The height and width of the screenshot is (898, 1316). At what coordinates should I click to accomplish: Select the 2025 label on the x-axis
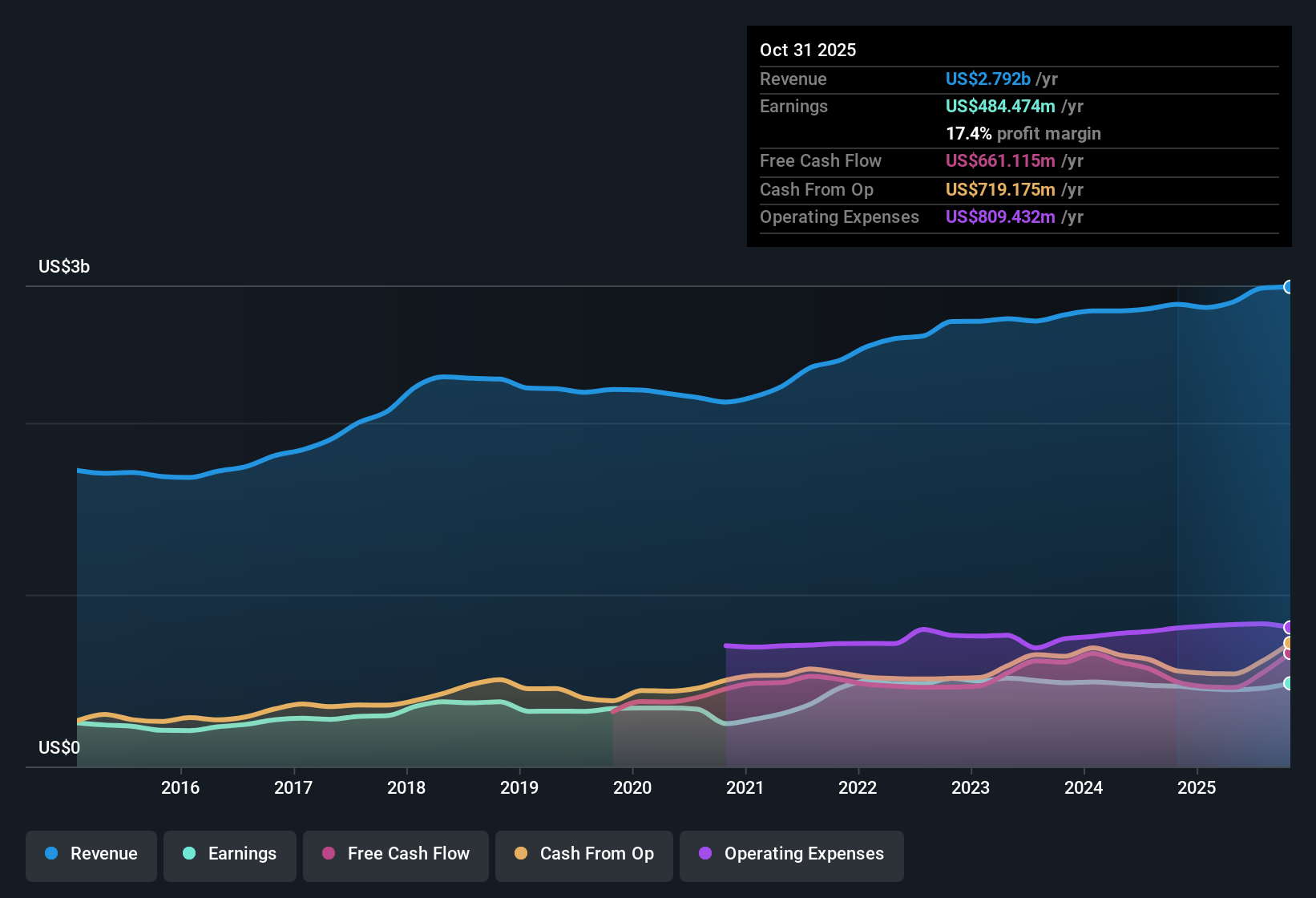[1197, 787]
